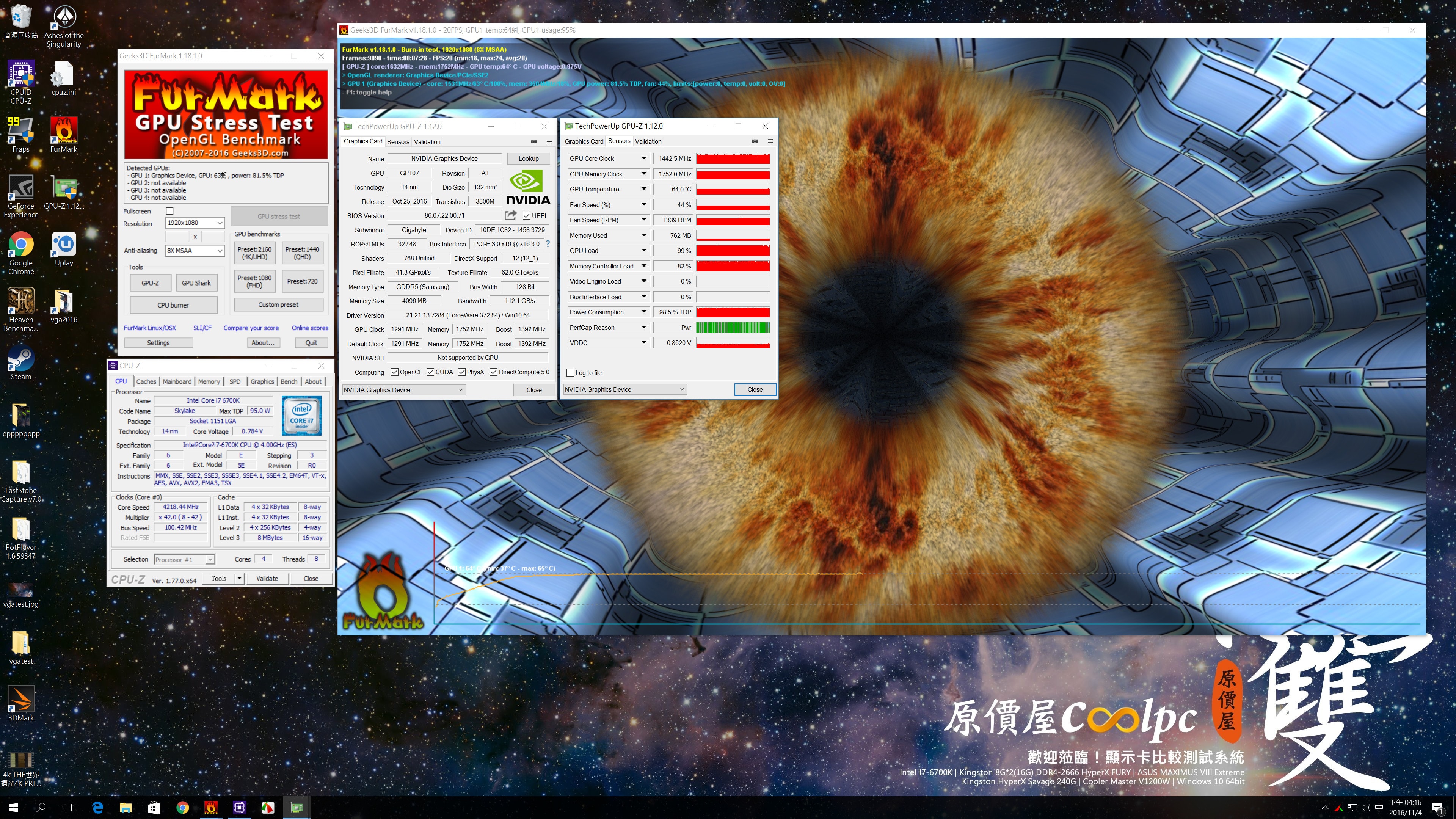Expand the PerfCap Reason sensor dropdown
The width and height of the screenshot is (1456, 819).
[643, 327]
